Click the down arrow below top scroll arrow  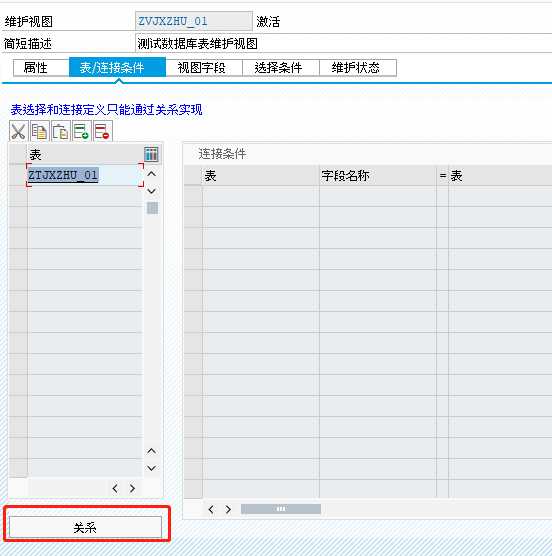151,191
